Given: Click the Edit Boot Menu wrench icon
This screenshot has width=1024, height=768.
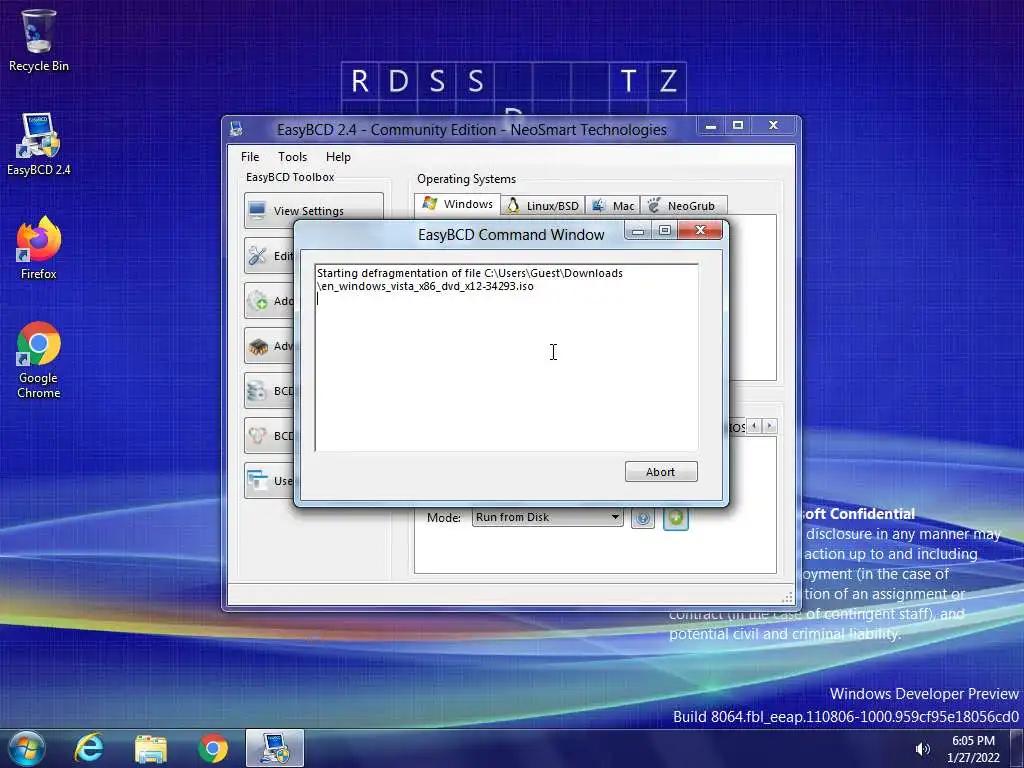Looking at the screenshot, I should (257, 255).
